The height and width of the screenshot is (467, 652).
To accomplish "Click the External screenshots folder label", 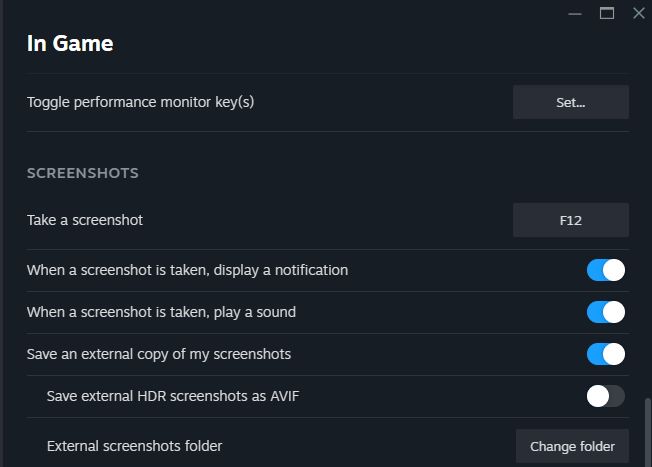I will [134, 446].
